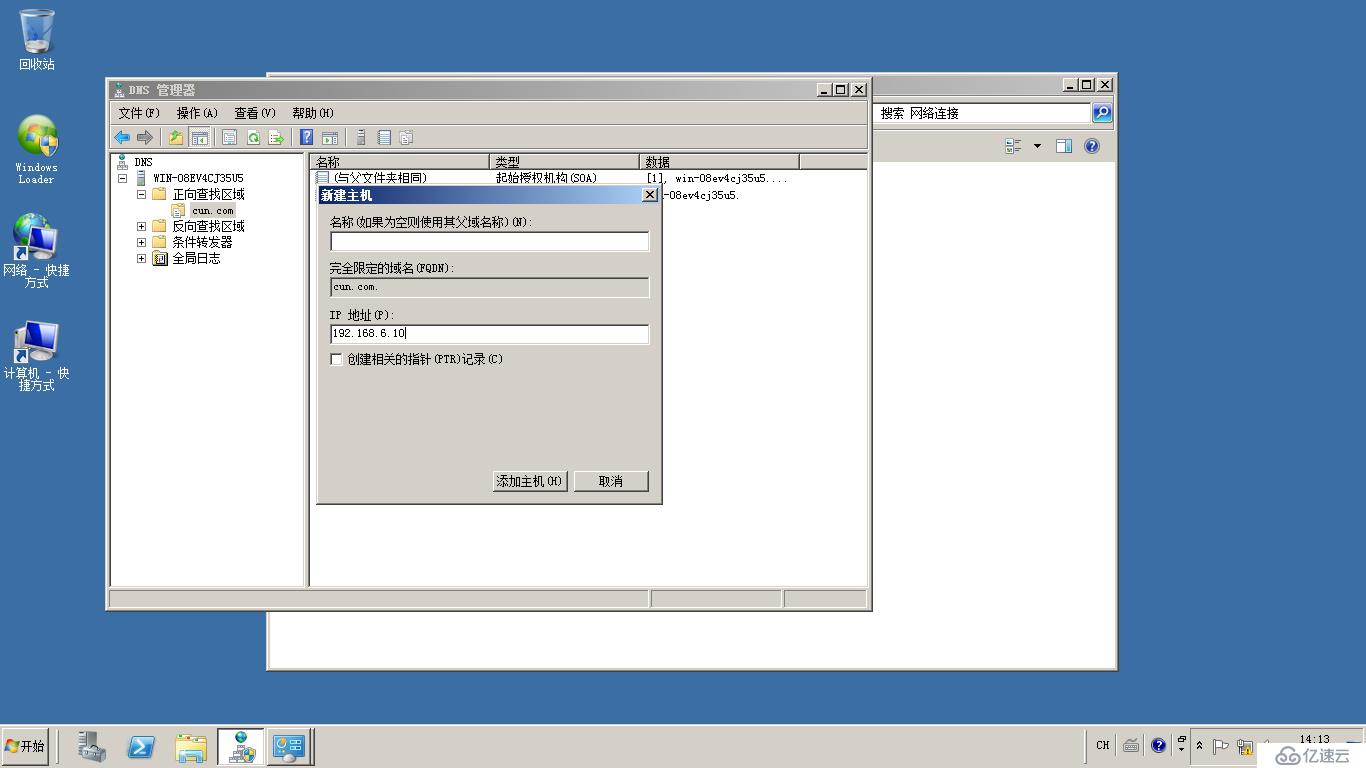The height and width of the screenshot is (768, 1366).
Task: Select the Windows Loader desktop icon
Action: [37, 150]
